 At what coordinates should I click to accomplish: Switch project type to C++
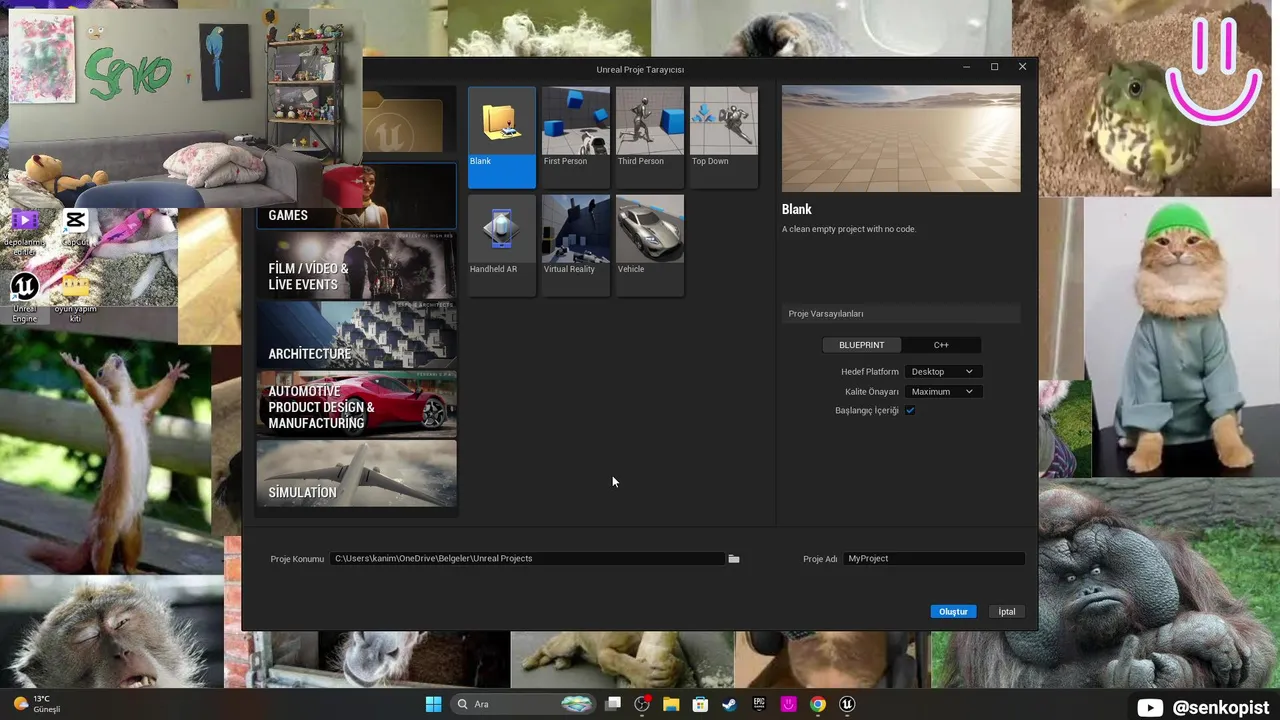pos(941,345)
